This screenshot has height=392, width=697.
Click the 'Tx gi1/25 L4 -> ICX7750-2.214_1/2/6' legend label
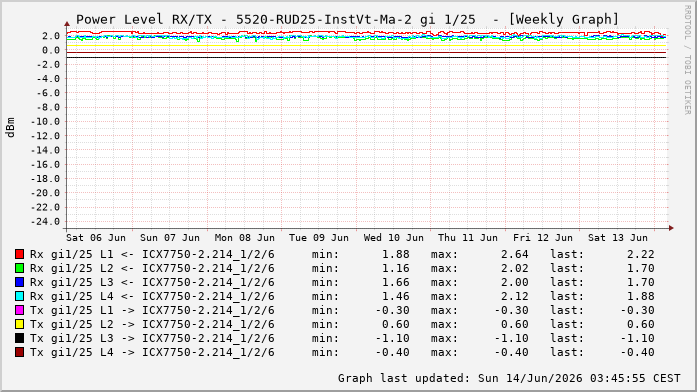pyautogui.click(x=152, y=352)
